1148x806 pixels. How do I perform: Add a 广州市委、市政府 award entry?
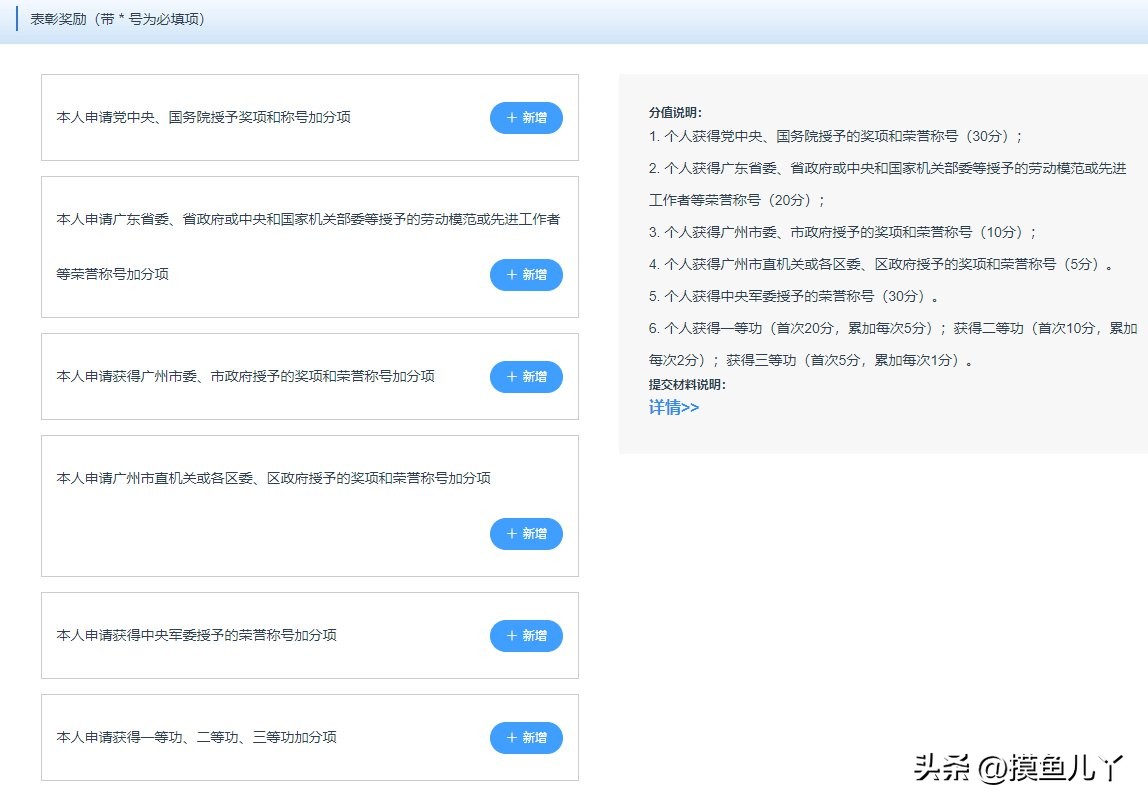[x=527, y=377]
